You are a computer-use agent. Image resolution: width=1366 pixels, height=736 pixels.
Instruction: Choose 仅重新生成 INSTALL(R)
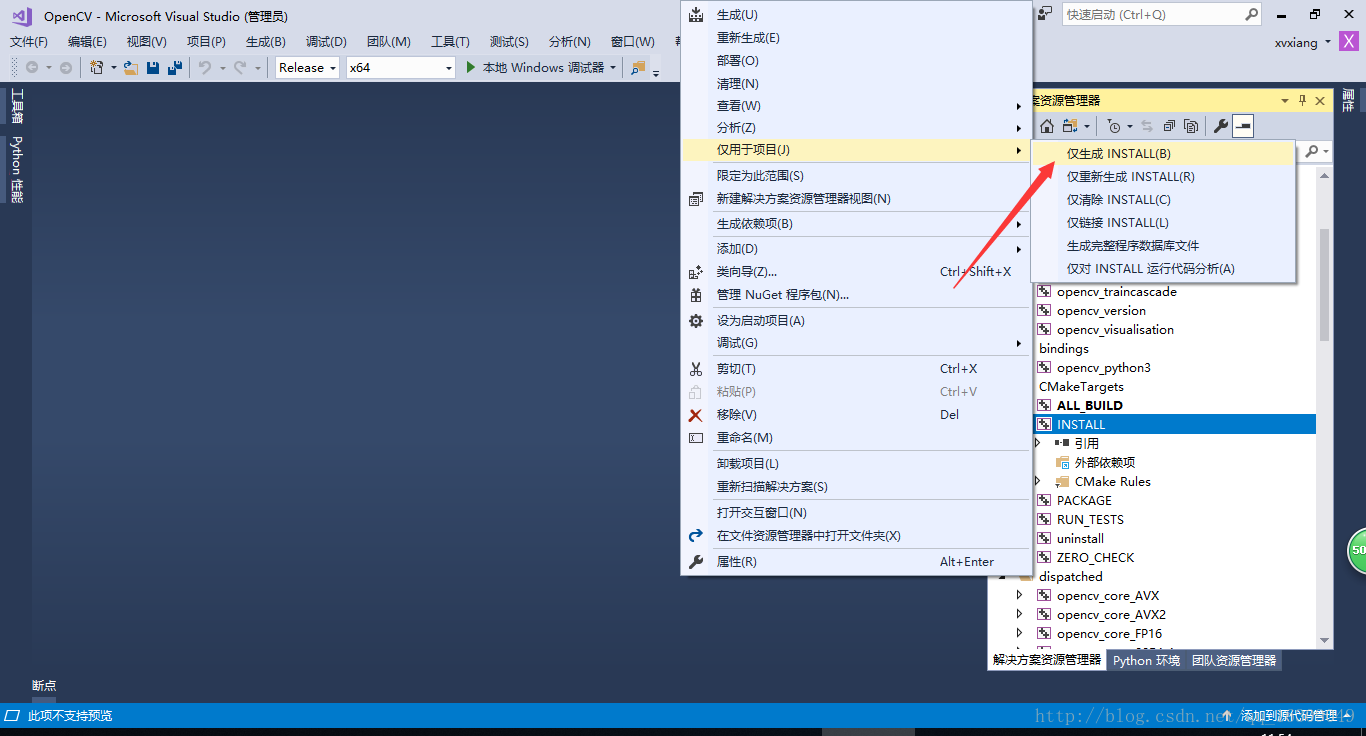(1163, 177)
